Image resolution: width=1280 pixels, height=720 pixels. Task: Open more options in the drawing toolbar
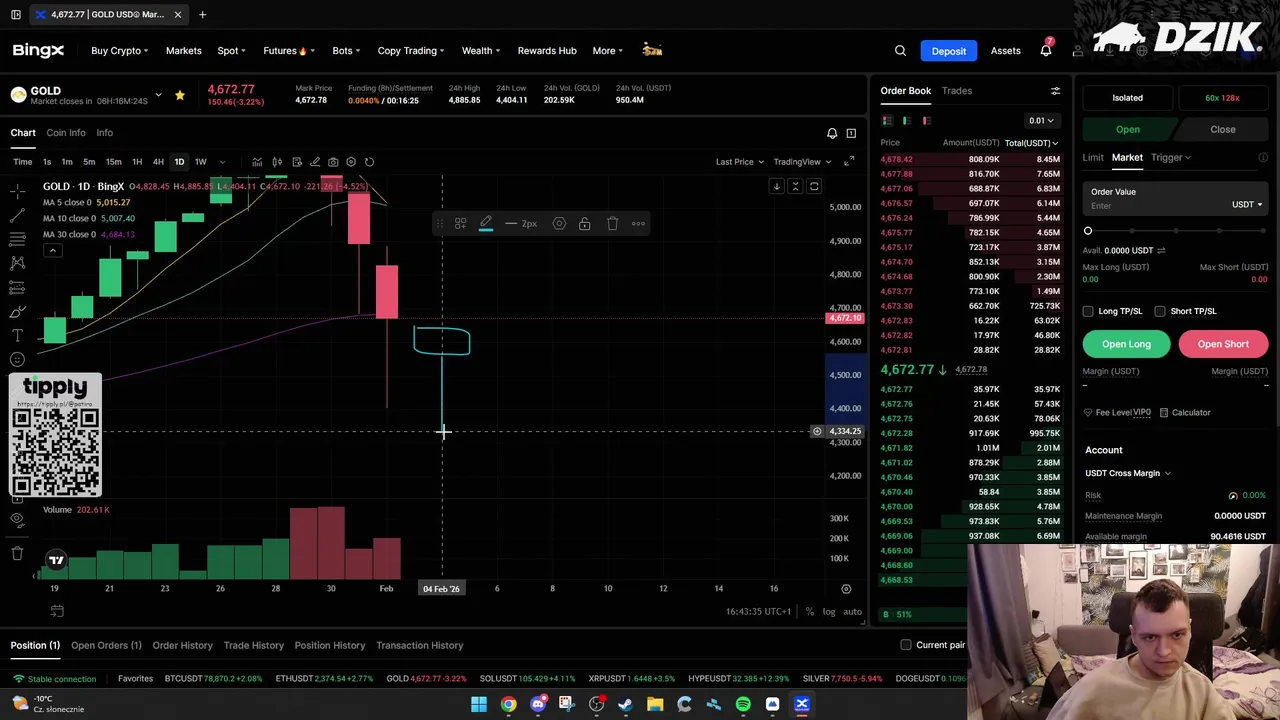click(638, 224)
